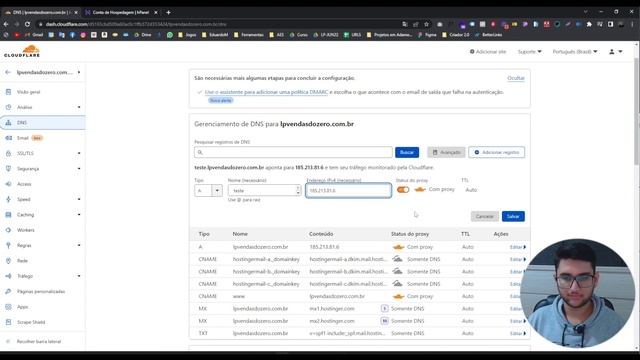Open the Apps menu item
The height and width of the screenshot is (360, 640).
pyautogui.click(x=22, y=307)
